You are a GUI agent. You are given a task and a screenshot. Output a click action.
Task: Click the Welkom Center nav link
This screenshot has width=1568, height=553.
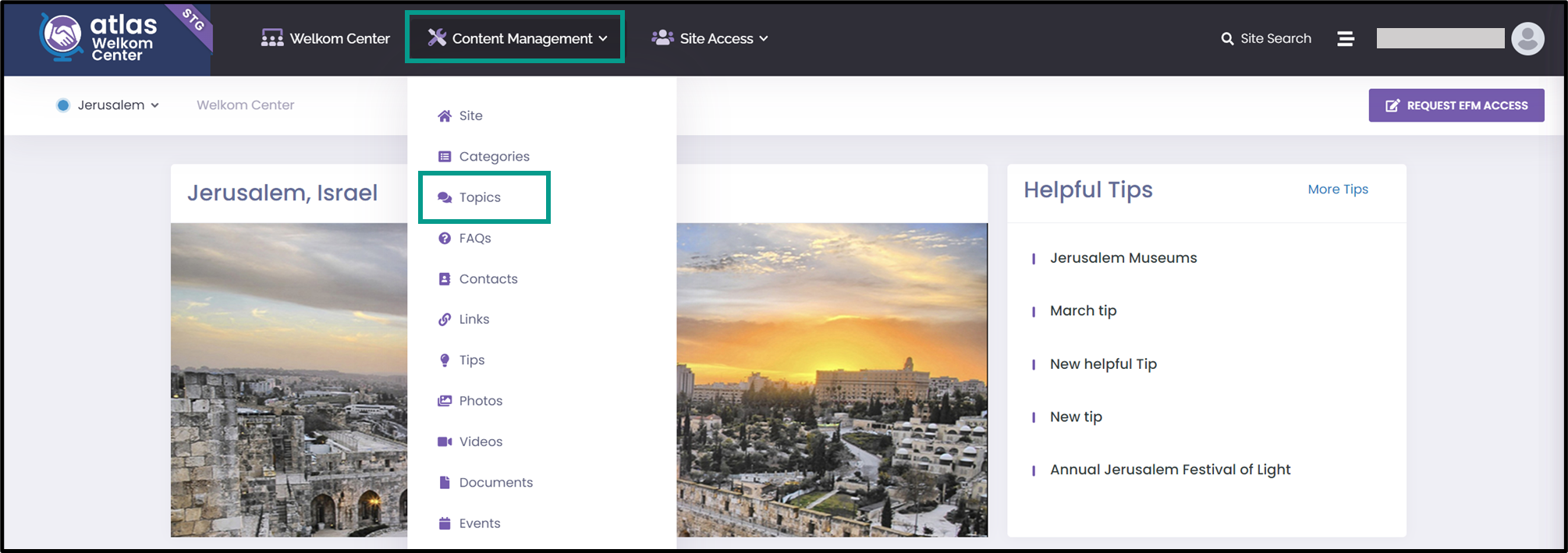tap(325, 38)
